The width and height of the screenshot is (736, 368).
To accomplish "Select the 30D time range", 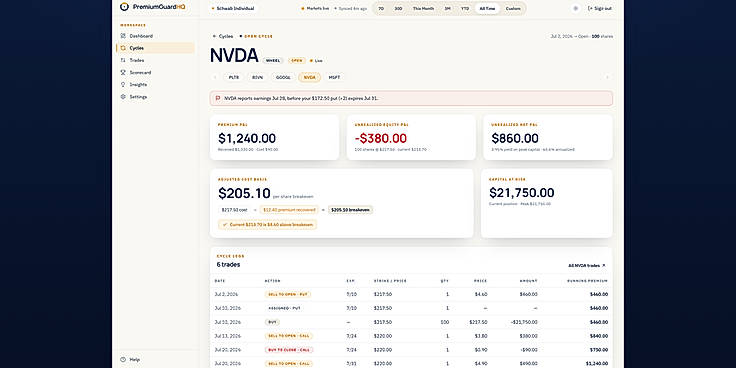I will [398, 8].
